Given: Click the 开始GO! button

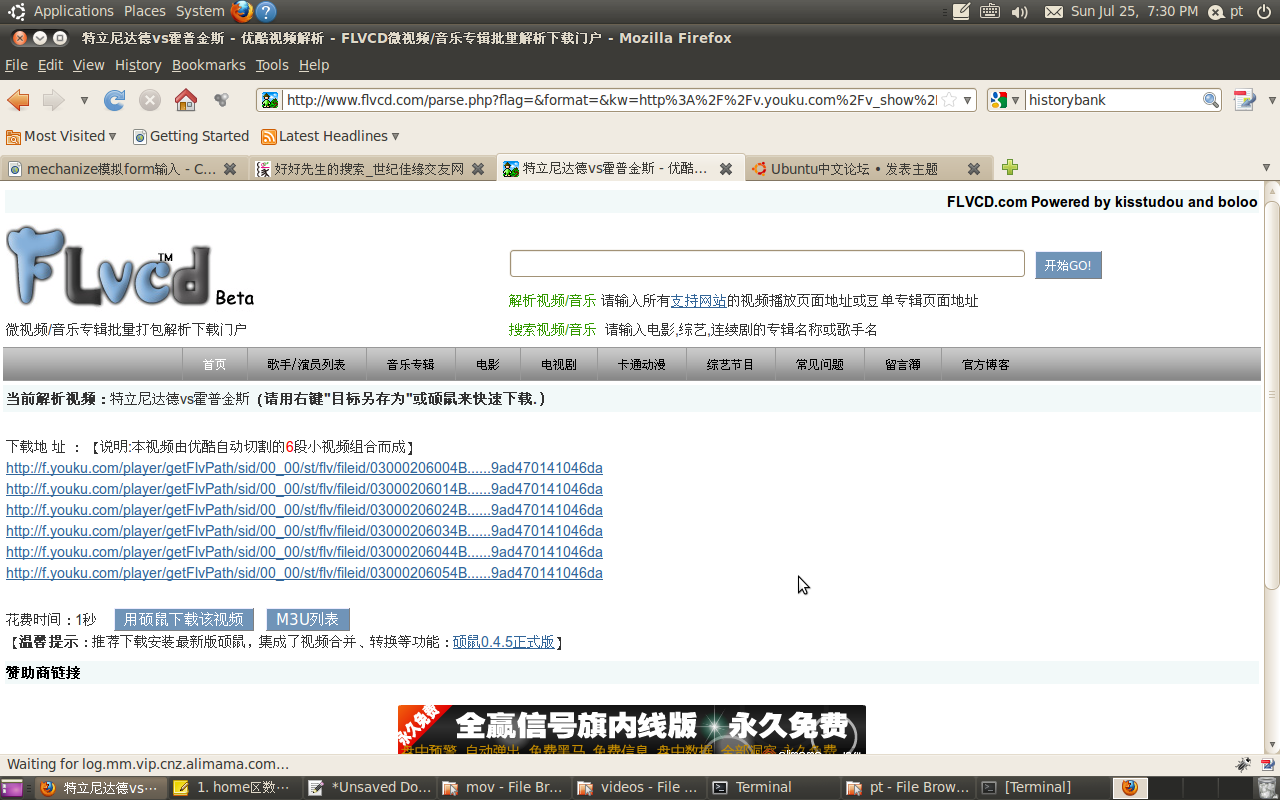Looking at the screenshot, I should tap(1068, 265).
